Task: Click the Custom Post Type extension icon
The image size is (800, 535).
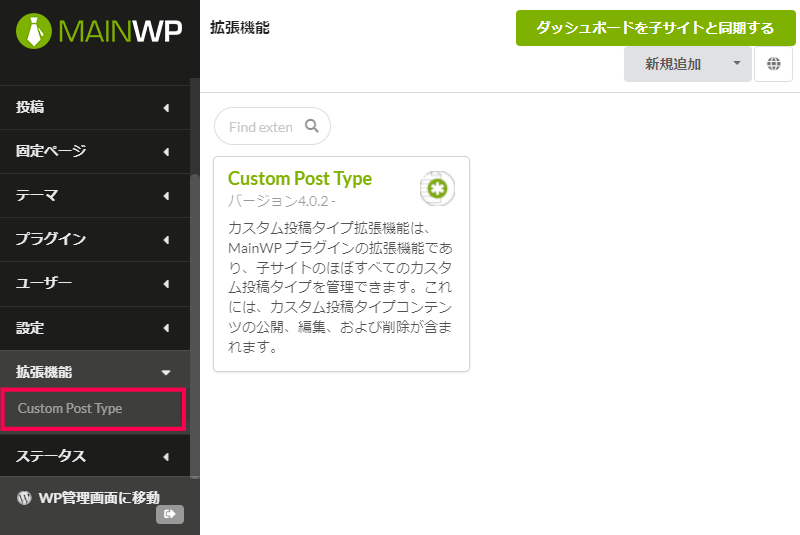Action: [437, 189]
